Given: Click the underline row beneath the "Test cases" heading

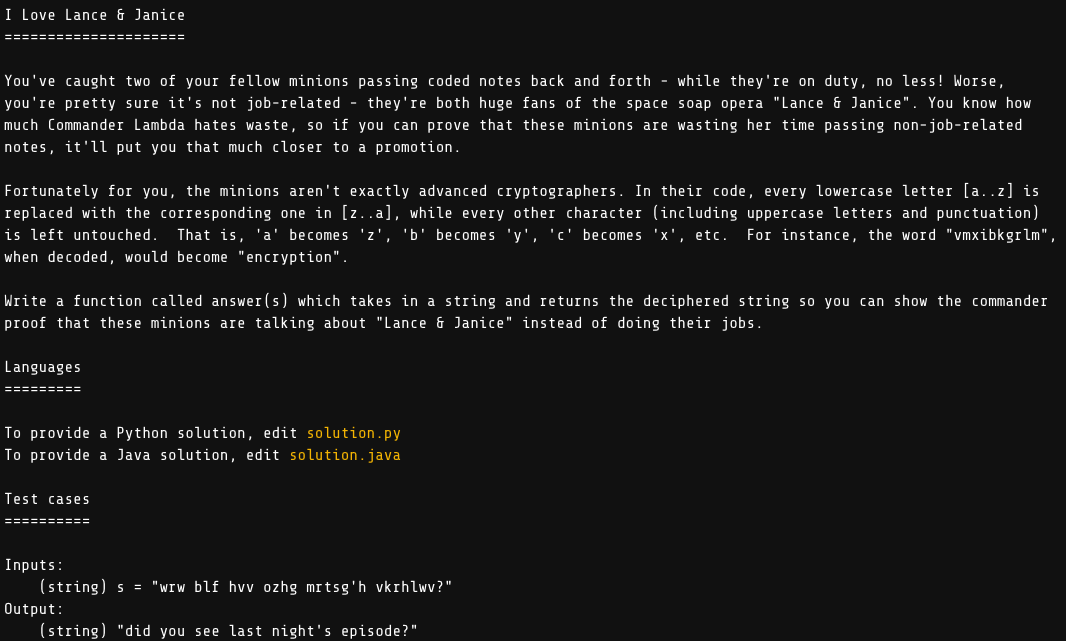Looking at the screenshot, I should click(x=47, y=521).
